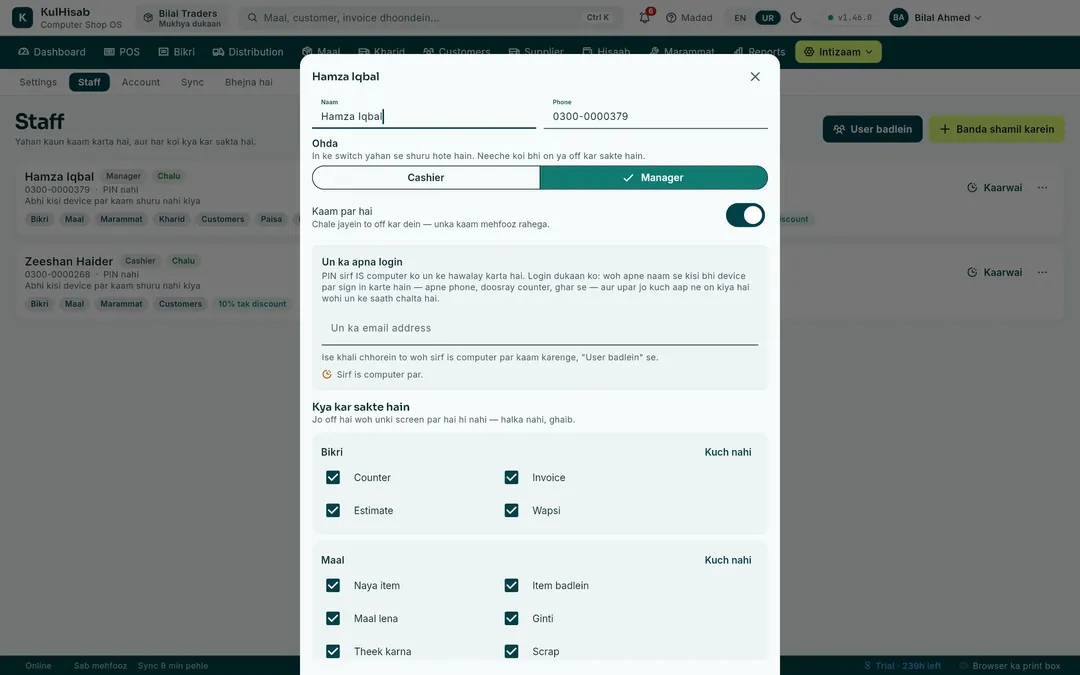This screenshot has width=1080, height=675.
Task: Click Browser ka print box status
Action: (x=1010, y=665)
